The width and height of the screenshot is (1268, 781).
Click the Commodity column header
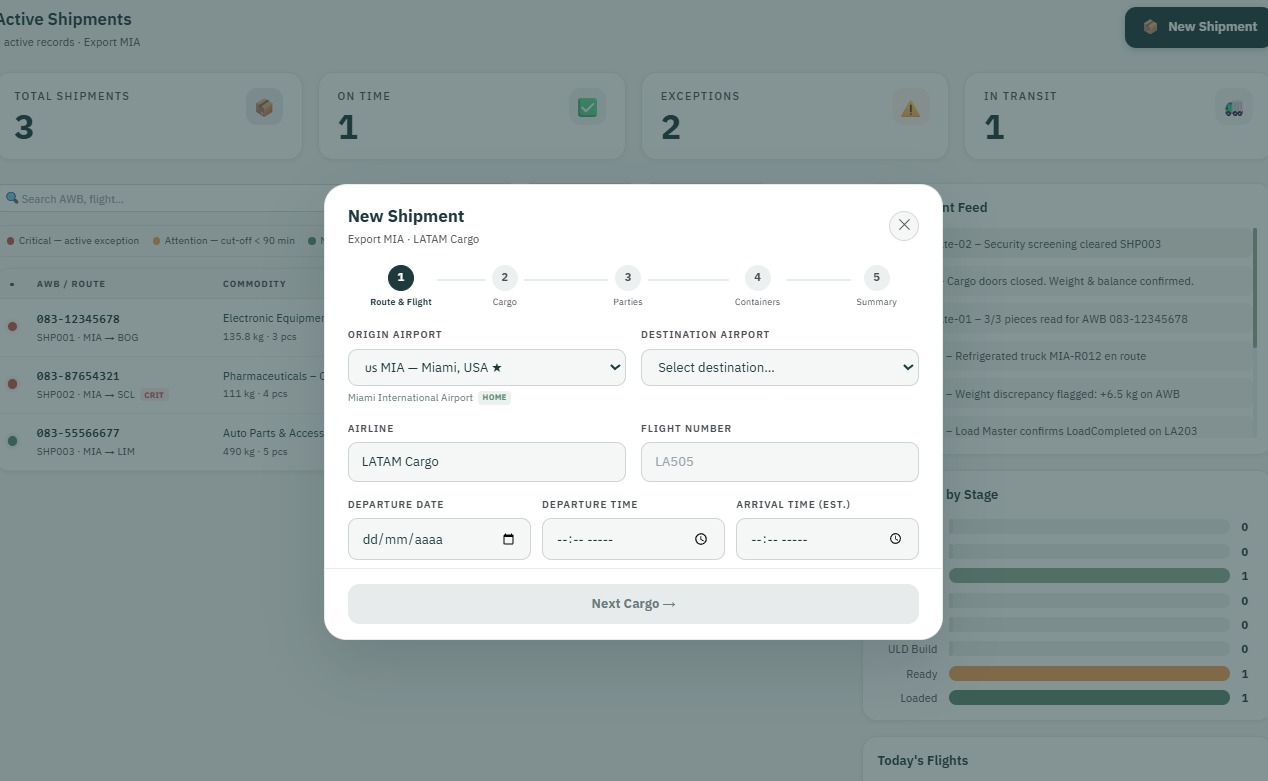(254, 284)
